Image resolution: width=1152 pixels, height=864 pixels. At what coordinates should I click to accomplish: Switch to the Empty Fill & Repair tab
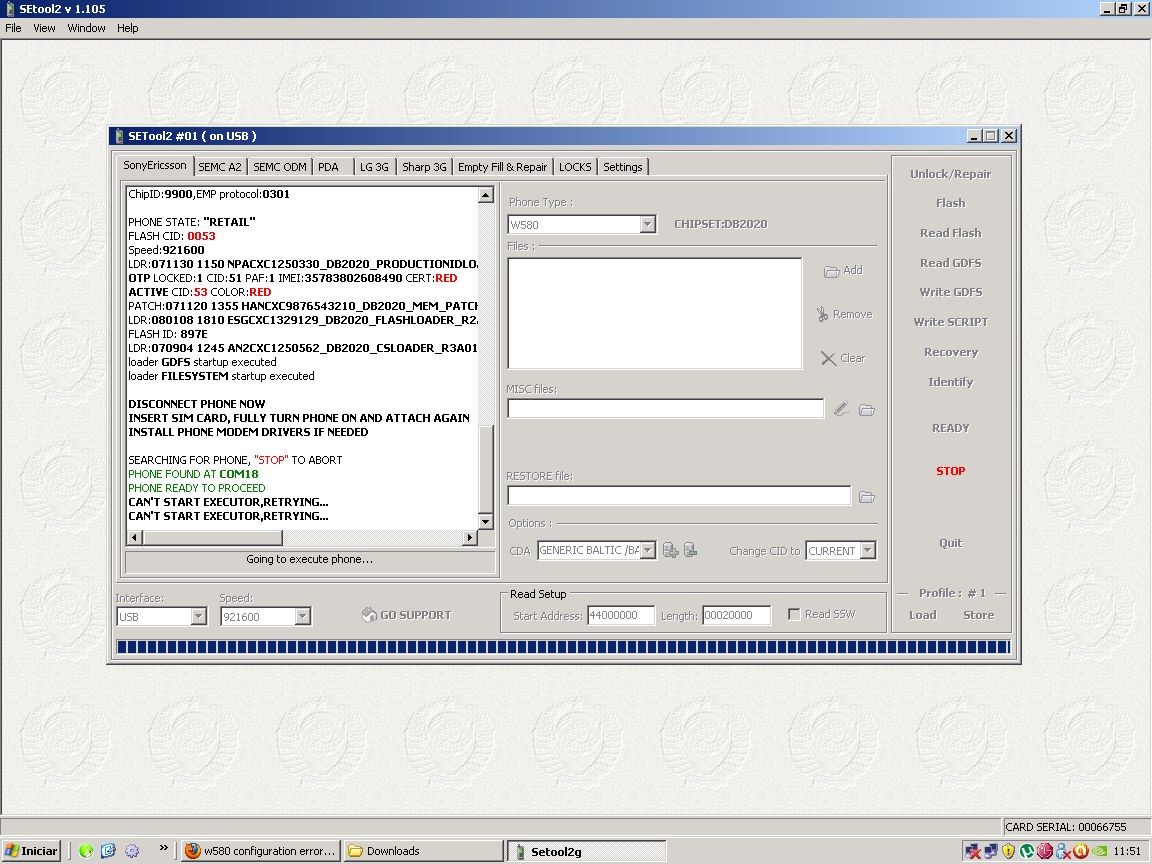coord(503,167)
